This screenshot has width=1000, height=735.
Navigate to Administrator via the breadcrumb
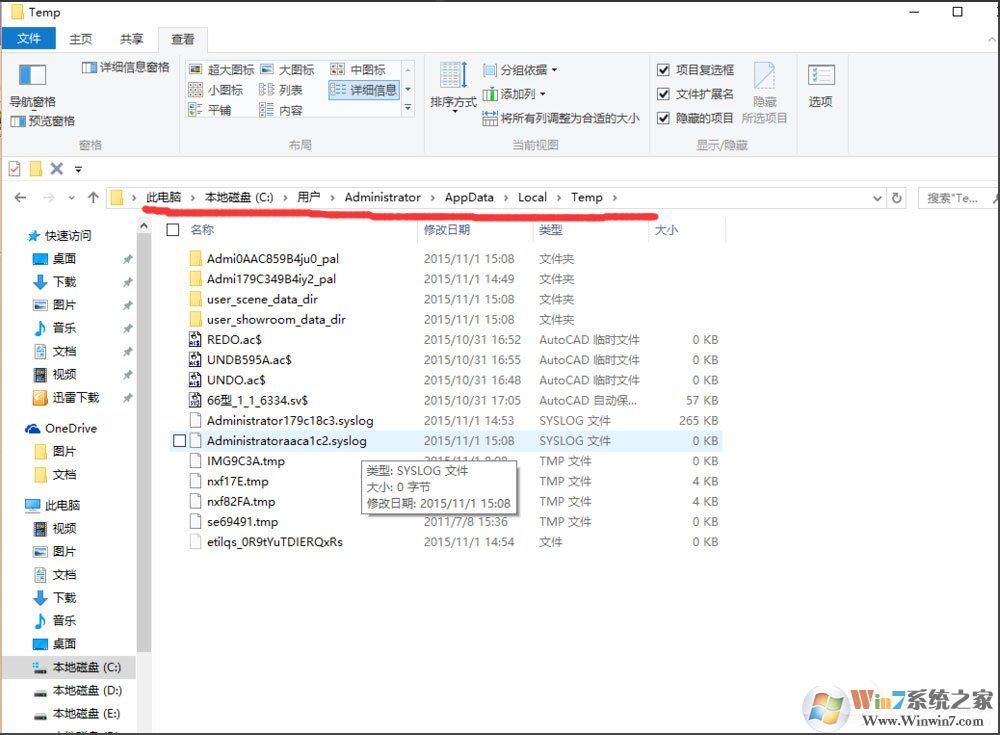click(383, 197)
